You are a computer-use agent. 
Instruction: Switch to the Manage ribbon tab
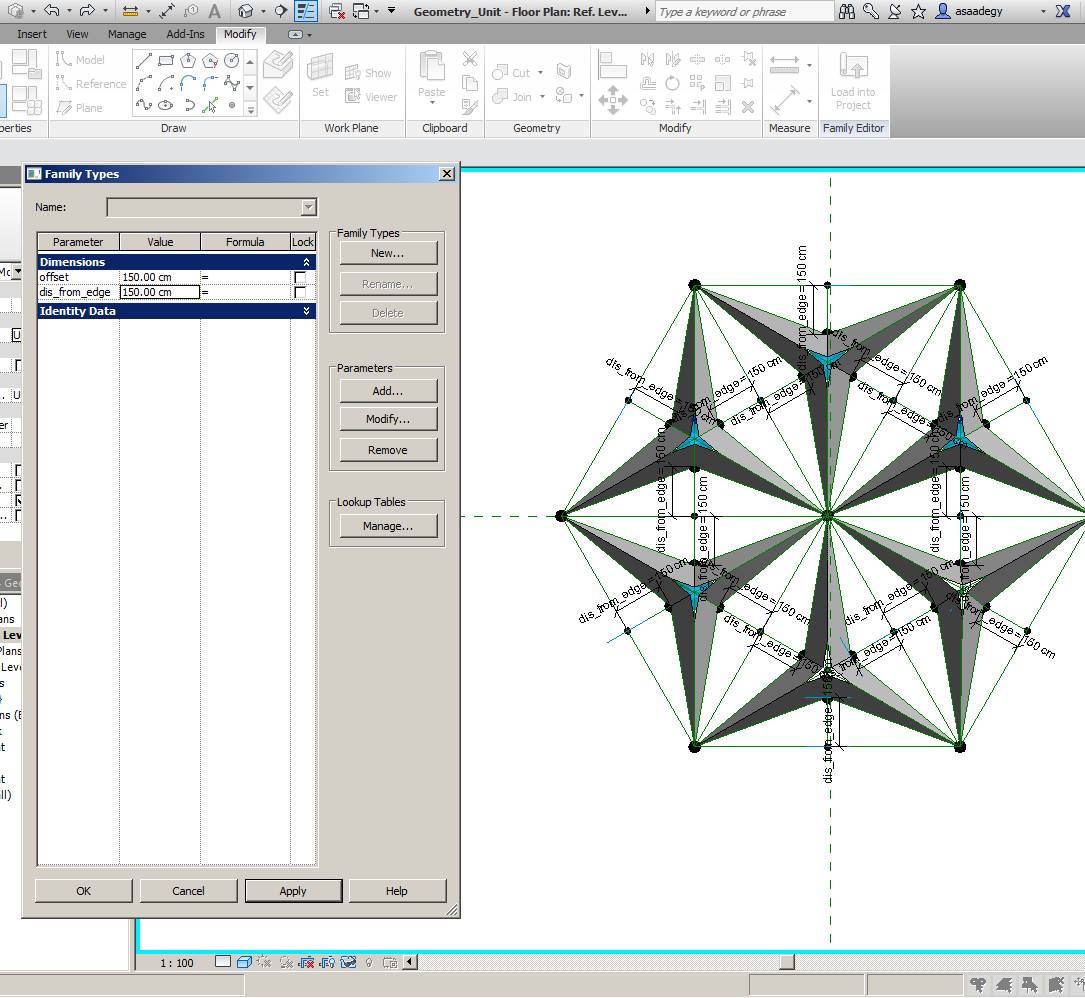127,33
